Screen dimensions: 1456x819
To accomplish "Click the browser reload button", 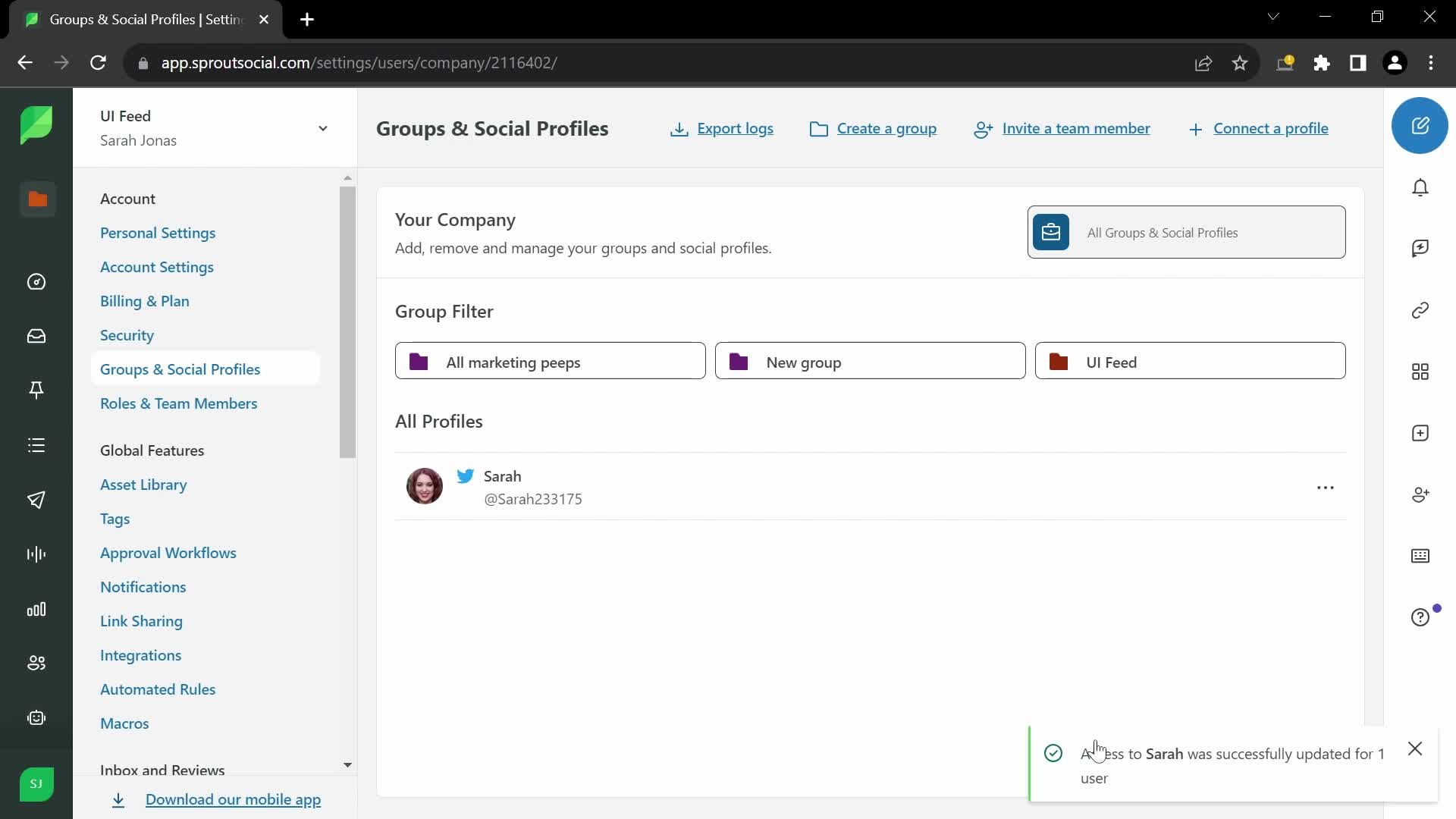I will tap(98, 63).
